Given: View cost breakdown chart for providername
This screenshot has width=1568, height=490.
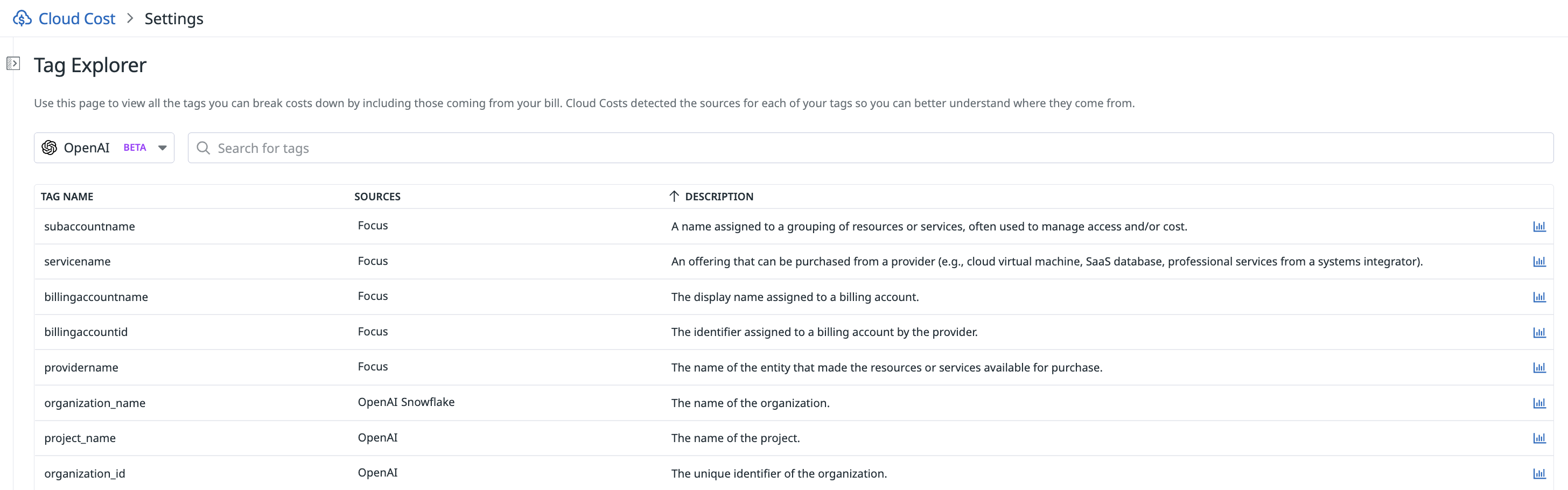Looking at the screenshot, I should [1539, 367].
